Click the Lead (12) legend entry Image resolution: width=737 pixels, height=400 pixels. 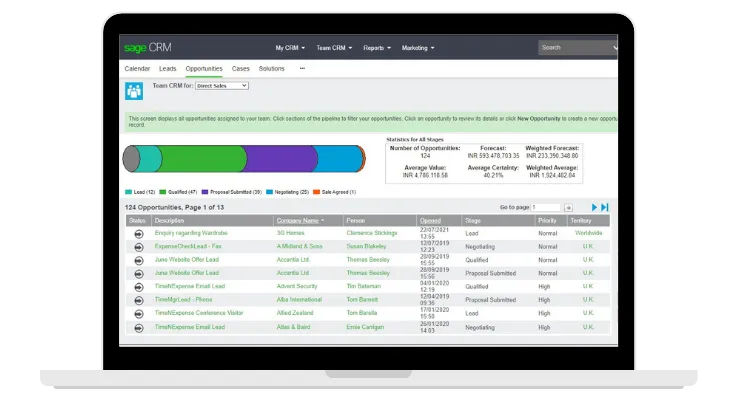(140, 192)
